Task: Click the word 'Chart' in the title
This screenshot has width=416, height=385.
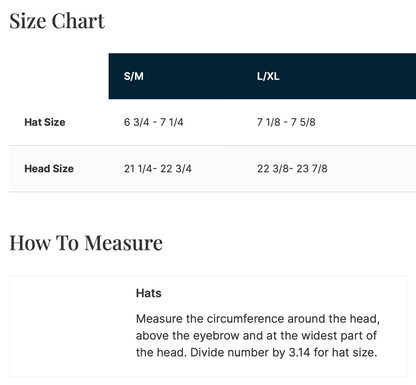Action: click(x=78, y=21)
